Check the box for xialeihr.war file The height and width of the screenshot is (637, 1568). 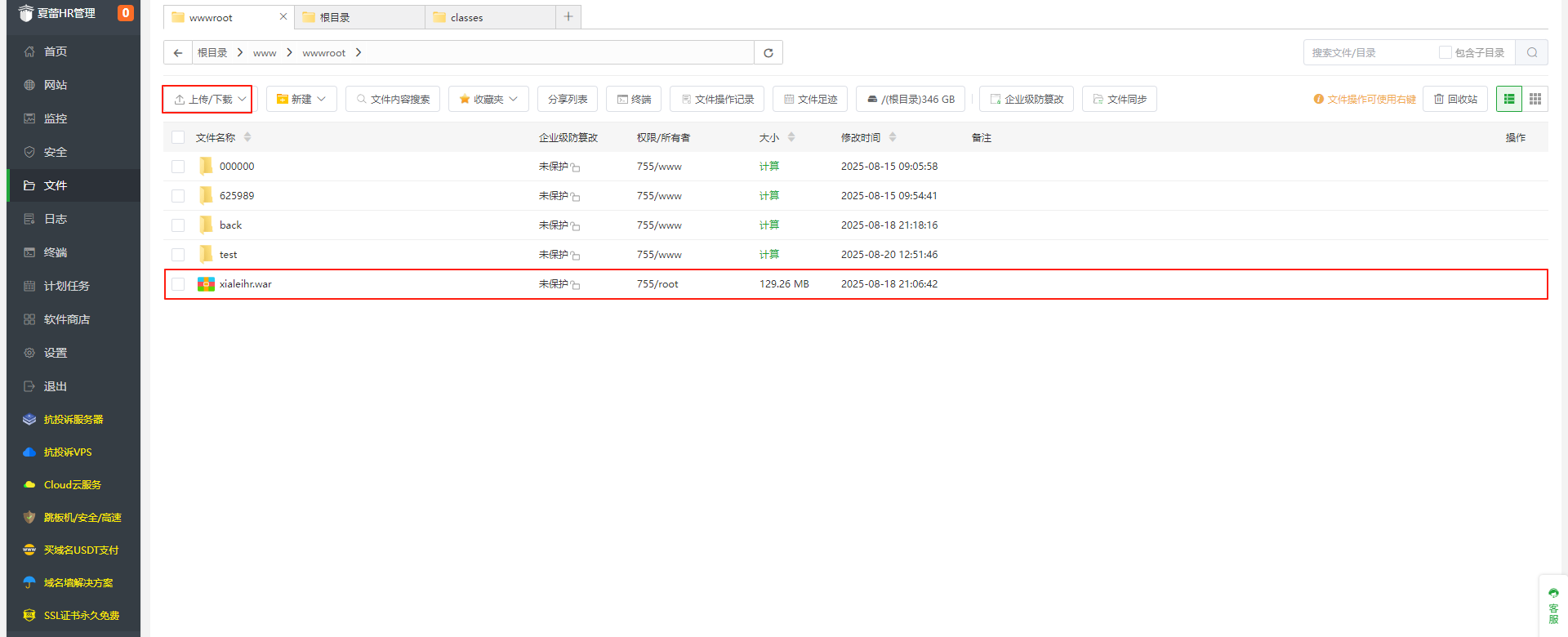click(x=178, y=284)
